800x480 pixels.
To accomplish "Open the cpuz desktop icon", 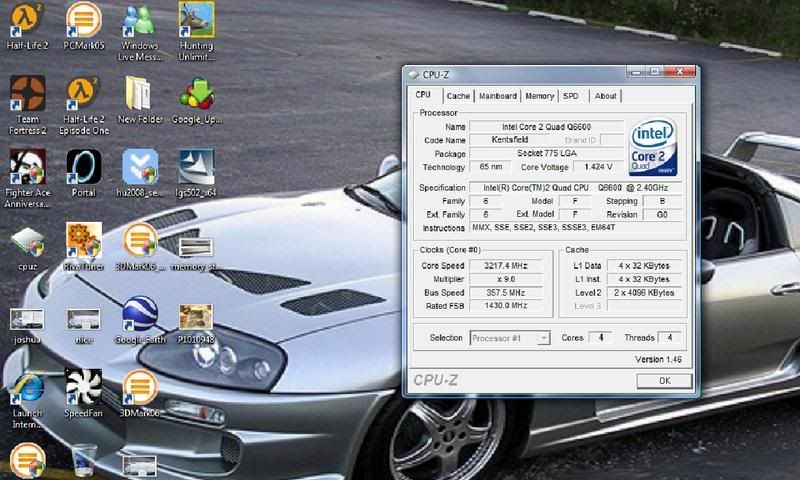I will pyautogui.click(x=28, y=247).
